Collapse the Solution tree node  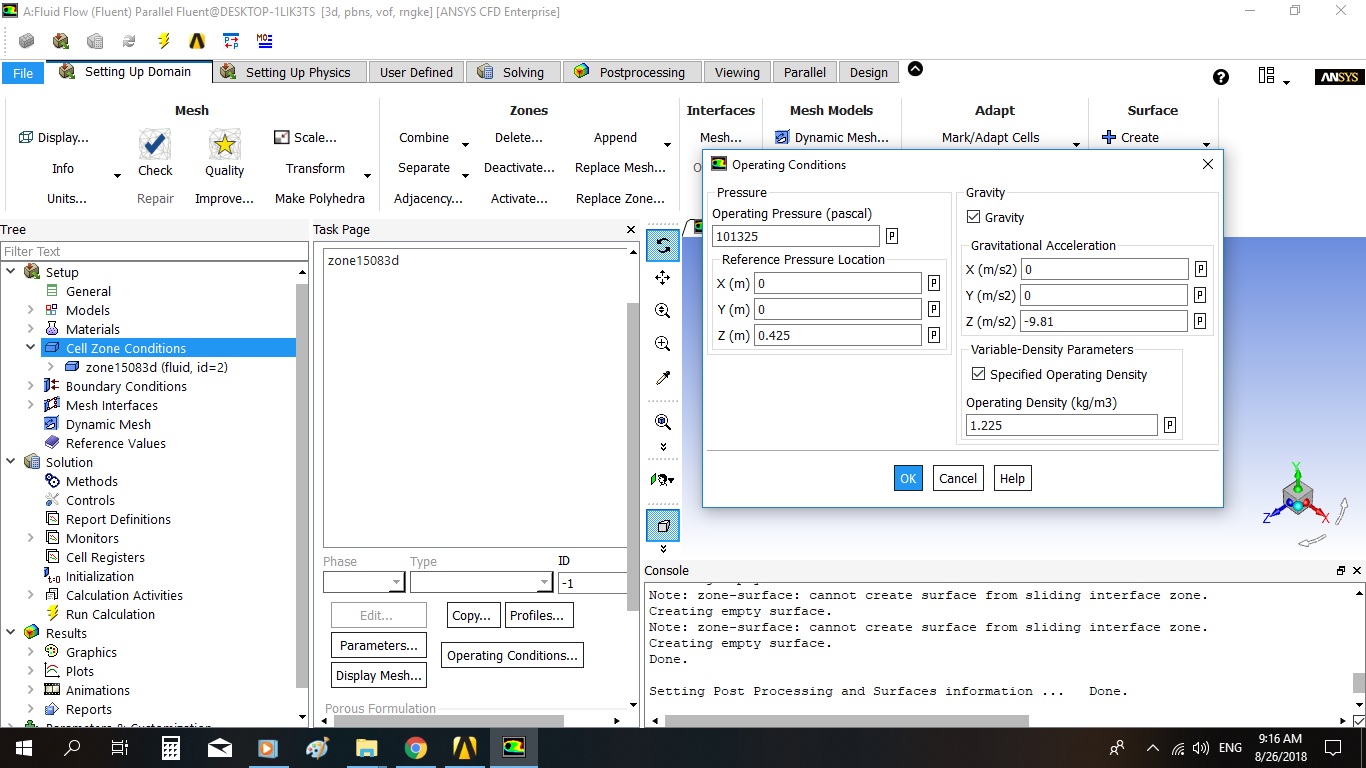click(11, 462)
